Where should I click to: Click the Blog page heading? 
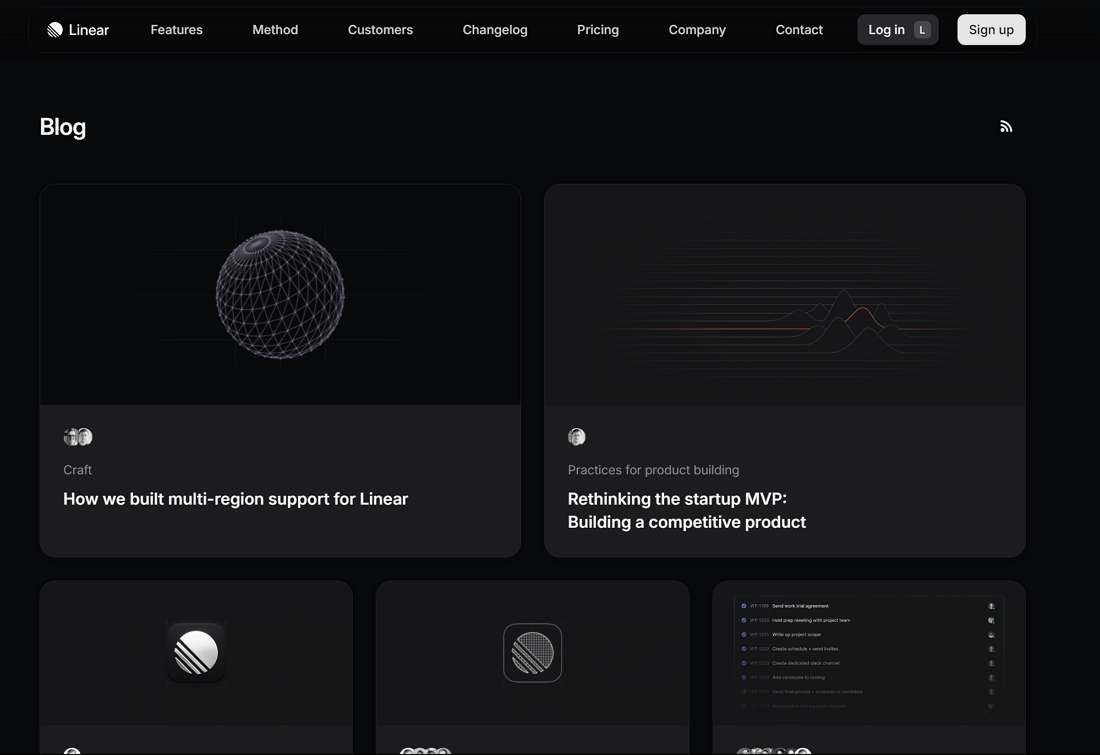click(x=63, y=127)
